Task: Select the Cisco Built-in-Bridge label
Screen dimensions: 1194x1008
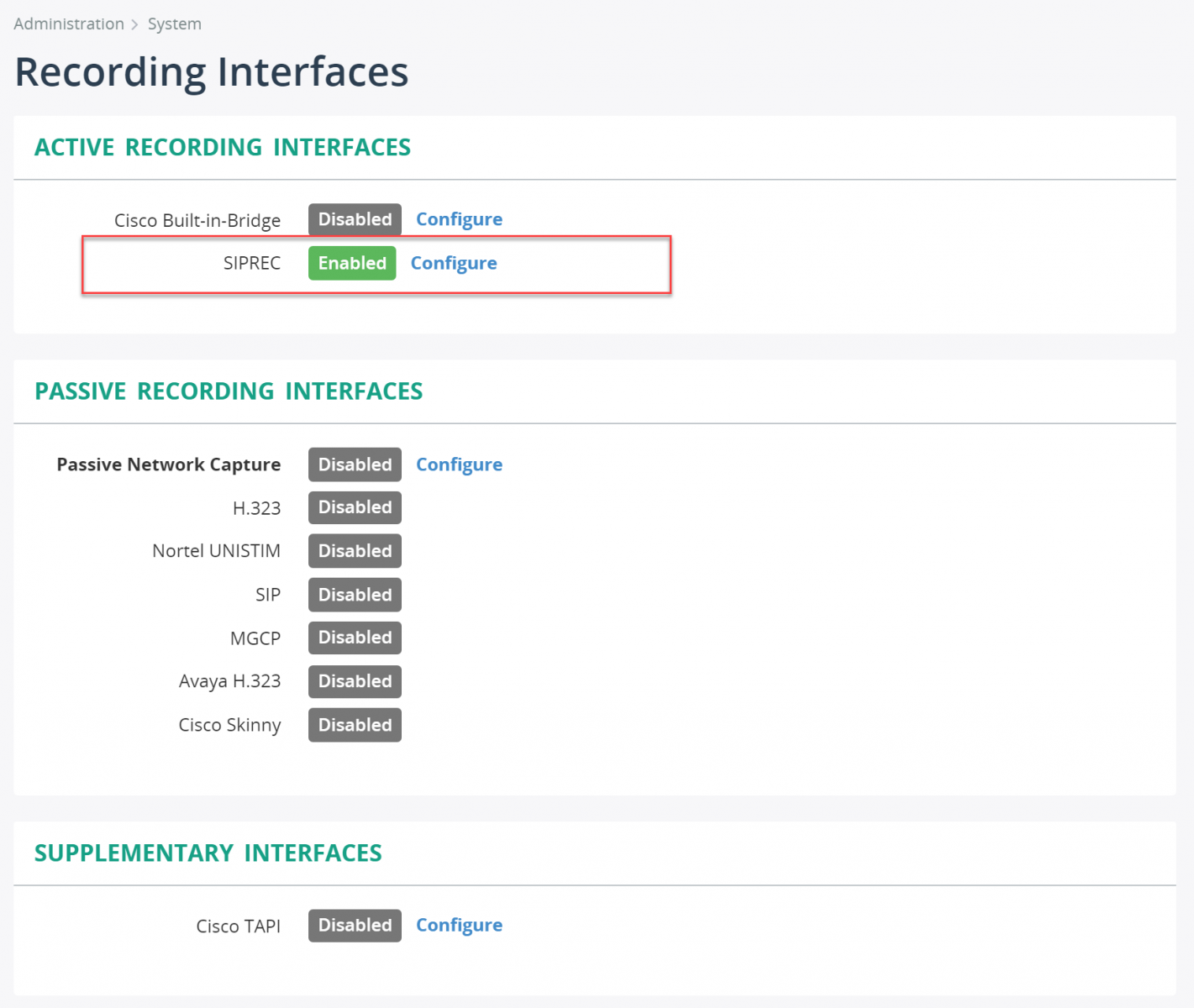Action: pos(197,220)
